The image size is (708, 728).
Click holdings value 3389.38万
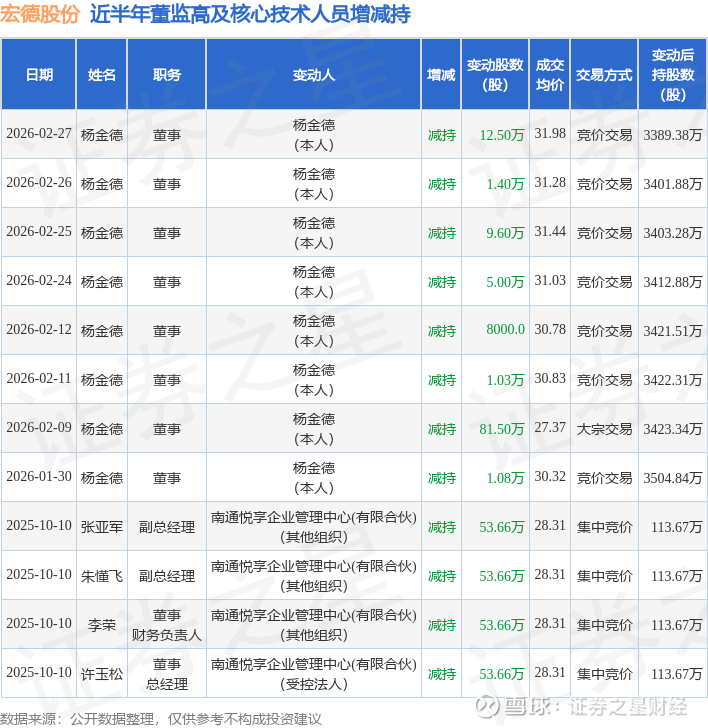[x=673, y=135]
